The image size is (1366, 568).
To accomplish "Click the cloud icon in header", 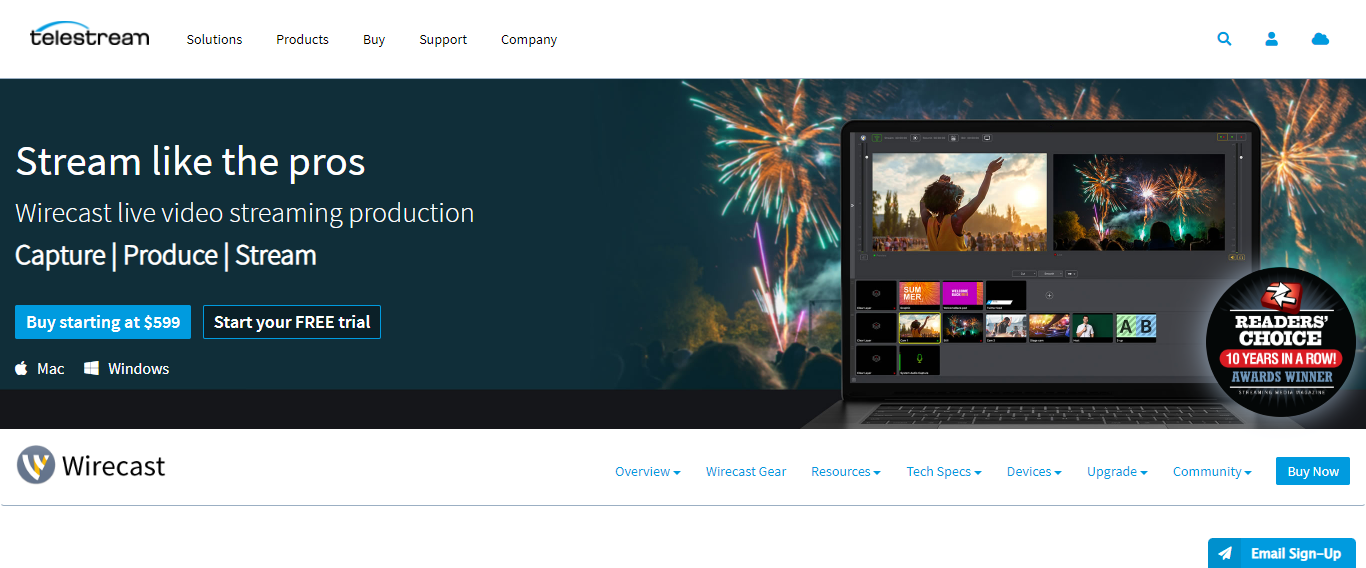I will point(1320,39).
